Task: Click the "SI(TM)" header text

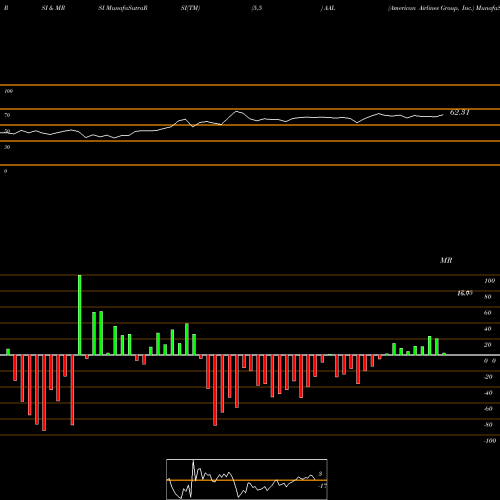Action: (190, 8)
